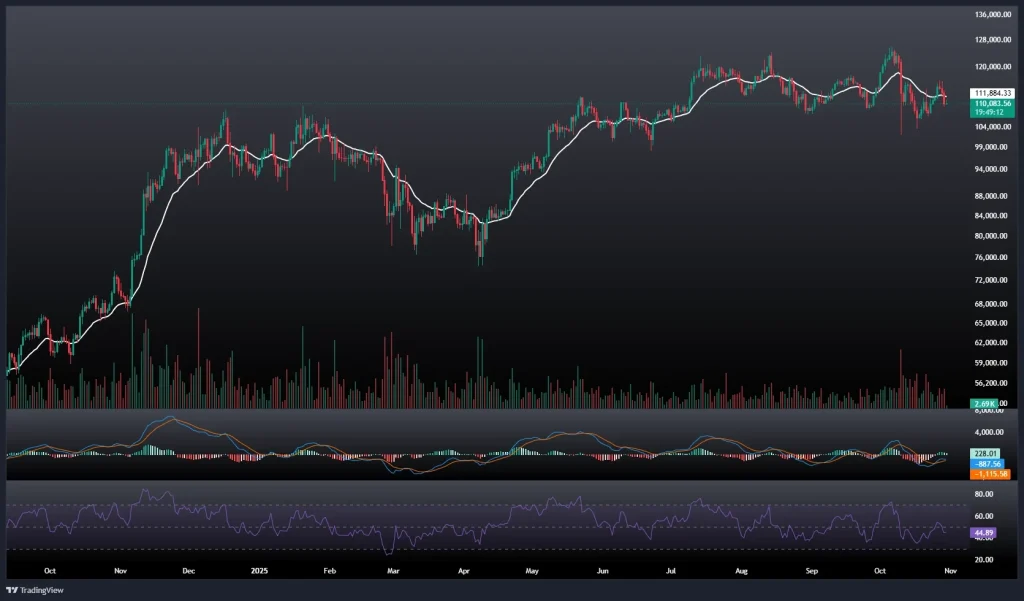Click the 2025 label on time axis

tap(260, 571)
